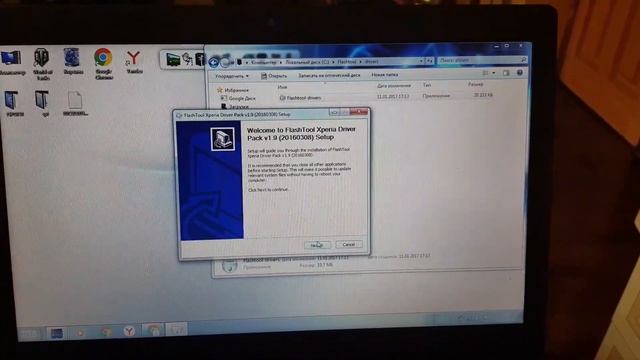This screenshot has width=640, height=360.
Task: Click the monitor icon in the desktop gadget bar
Action: tap(173, 60)
